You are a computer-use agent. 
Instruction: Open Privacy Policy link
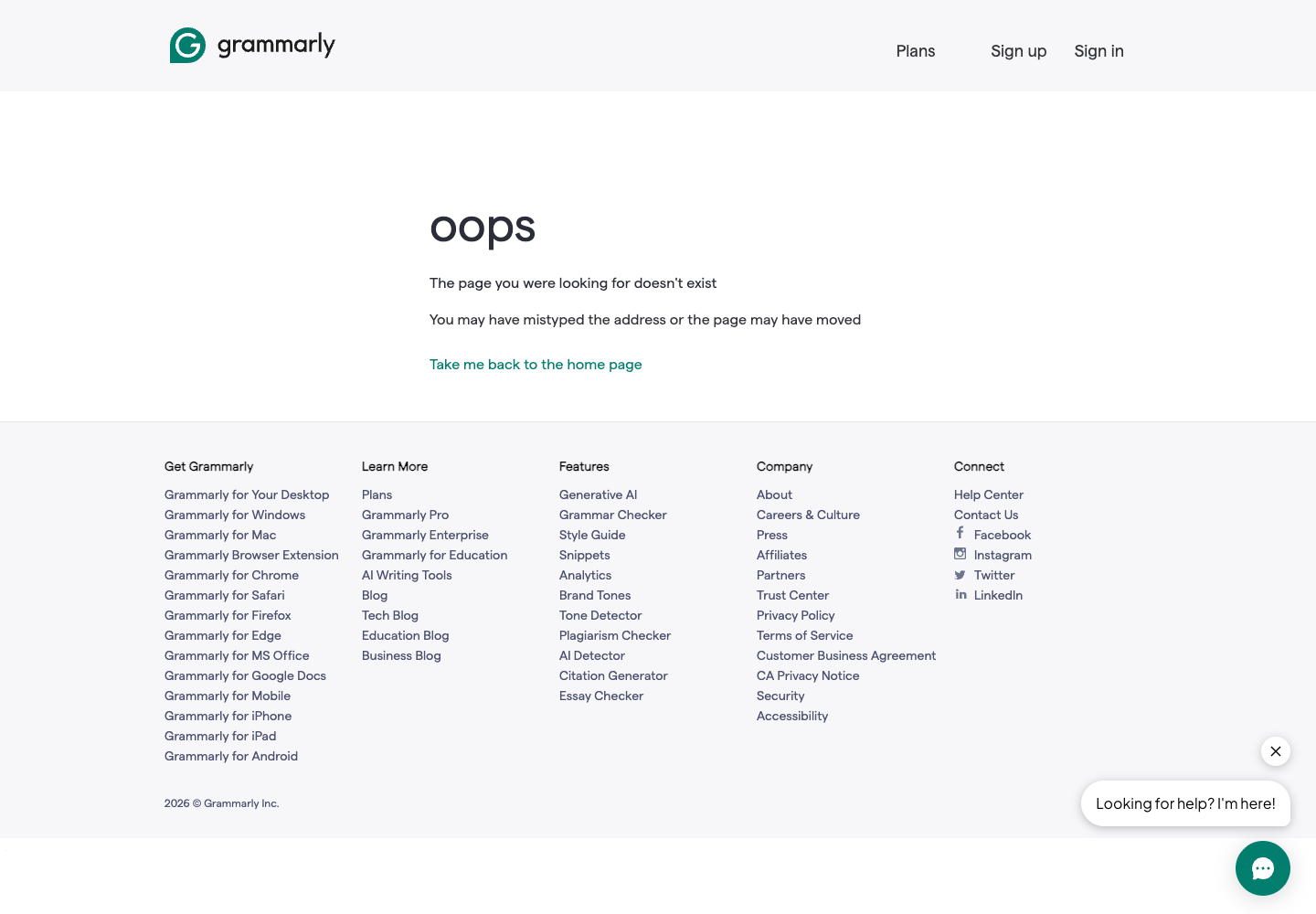tap(796, 615)
